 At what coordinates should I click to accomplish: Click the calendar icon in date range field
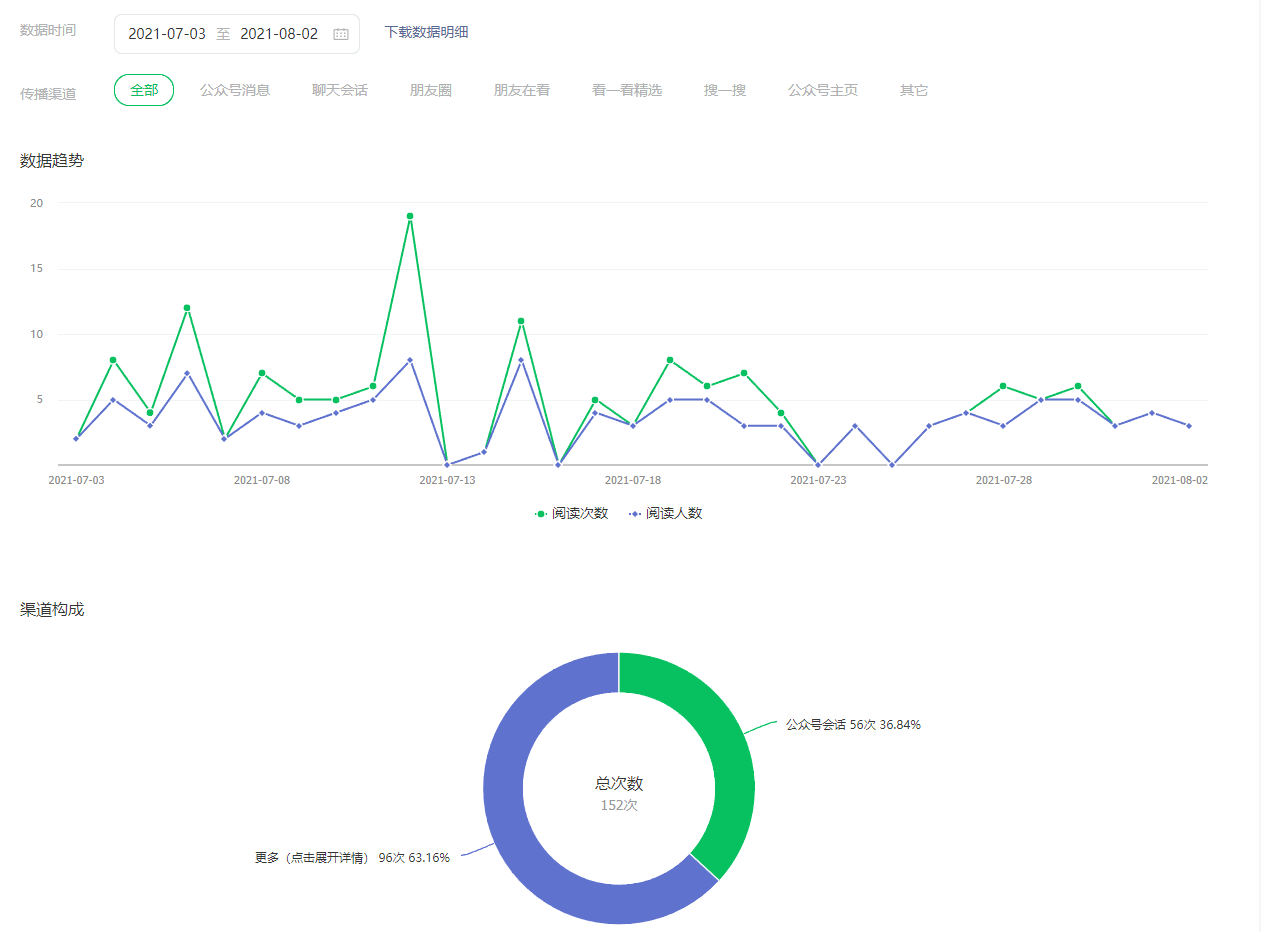click(x=341, y=34)
